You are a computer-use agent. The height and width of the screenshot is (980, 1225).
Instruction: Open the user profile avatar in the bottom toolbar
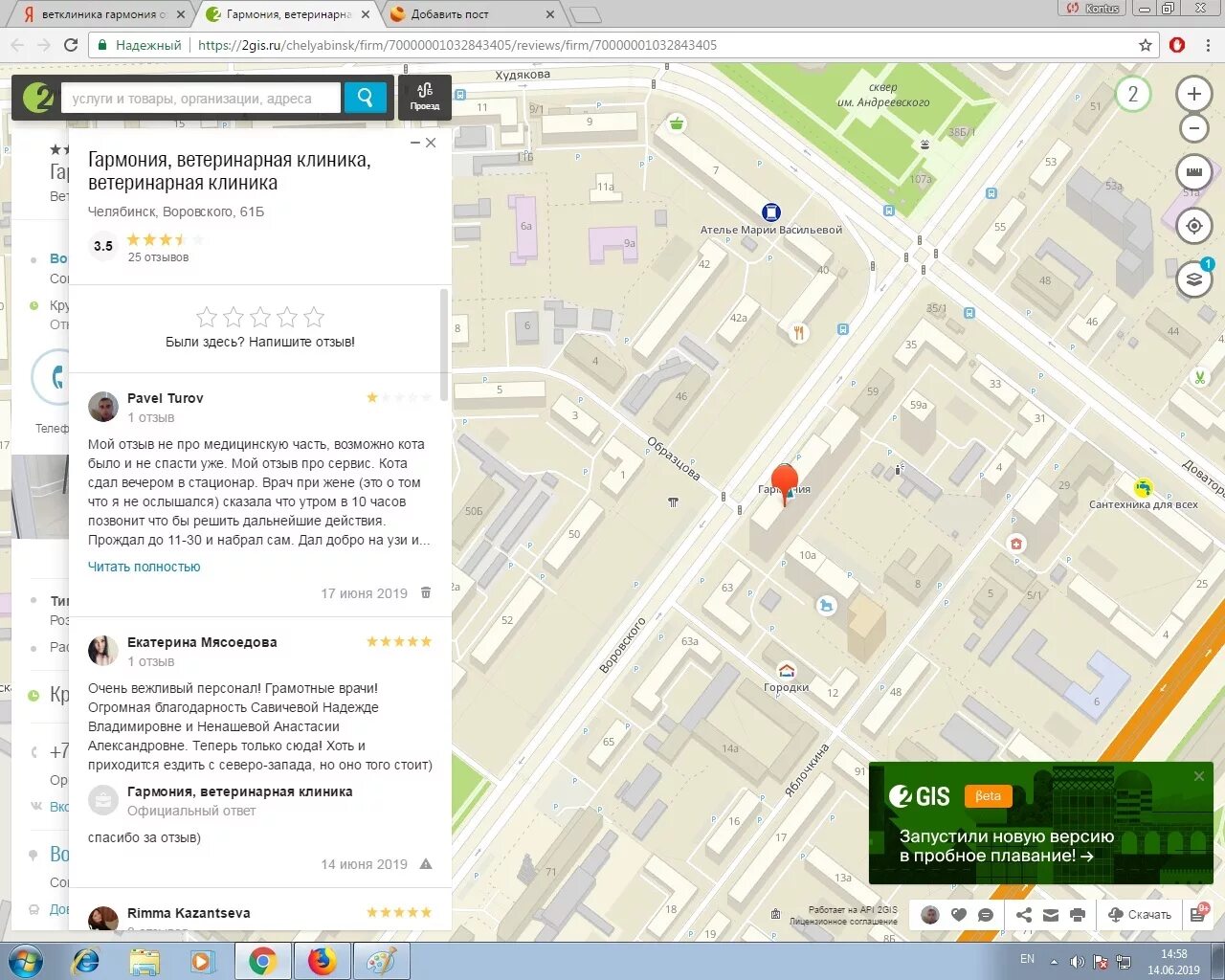point(930,915)
